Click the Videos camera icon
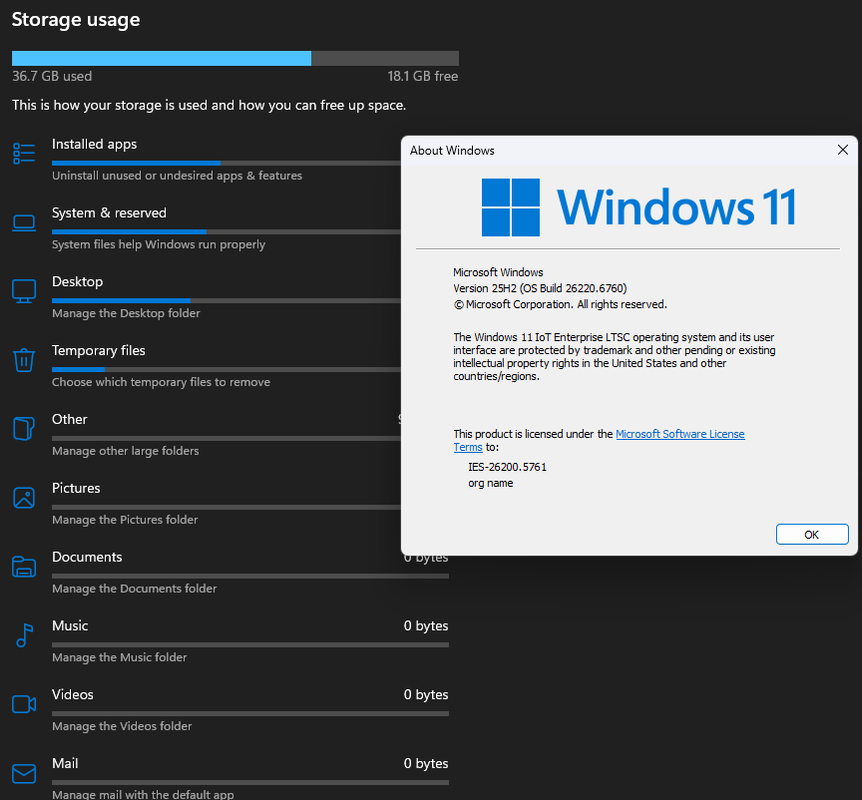 click(x=24, y=704)
